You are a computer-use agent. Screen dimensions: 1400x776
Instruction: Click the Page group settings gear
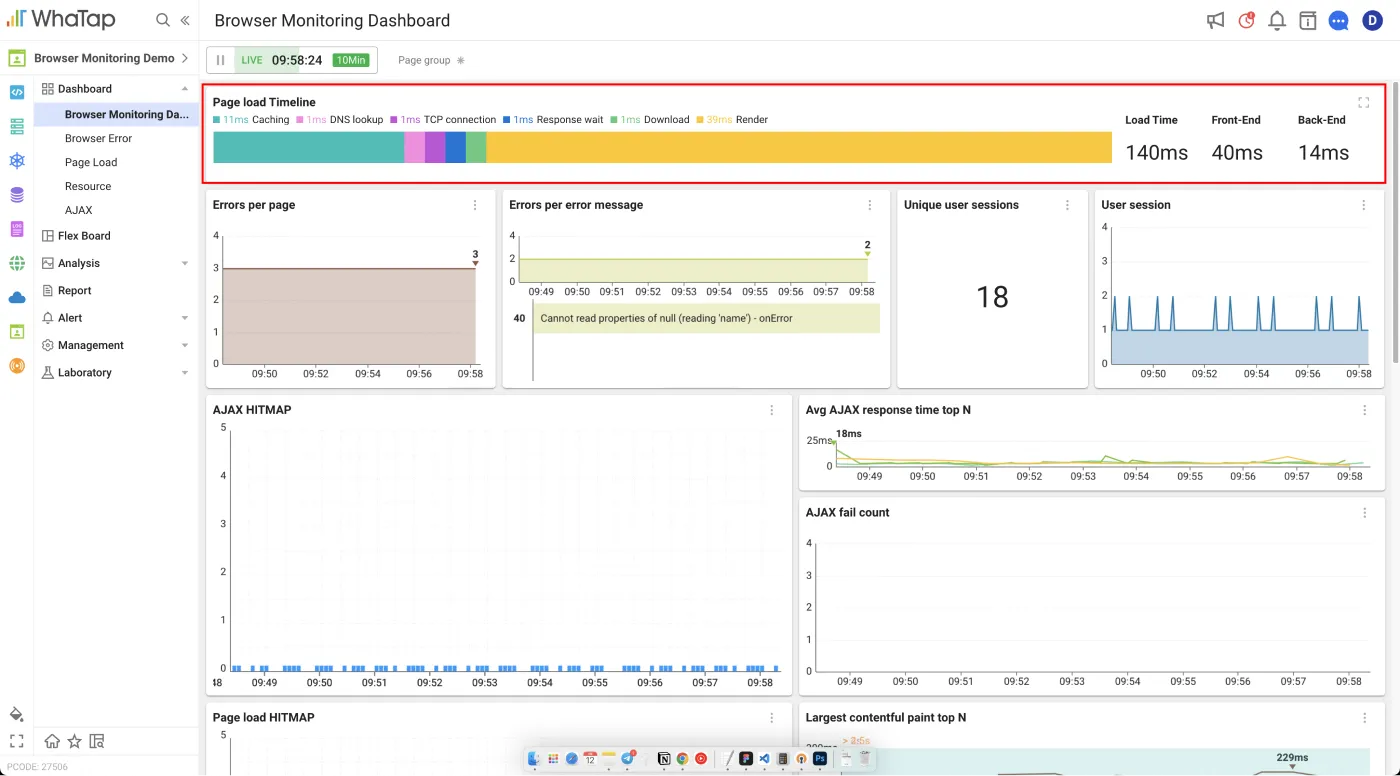461,60
